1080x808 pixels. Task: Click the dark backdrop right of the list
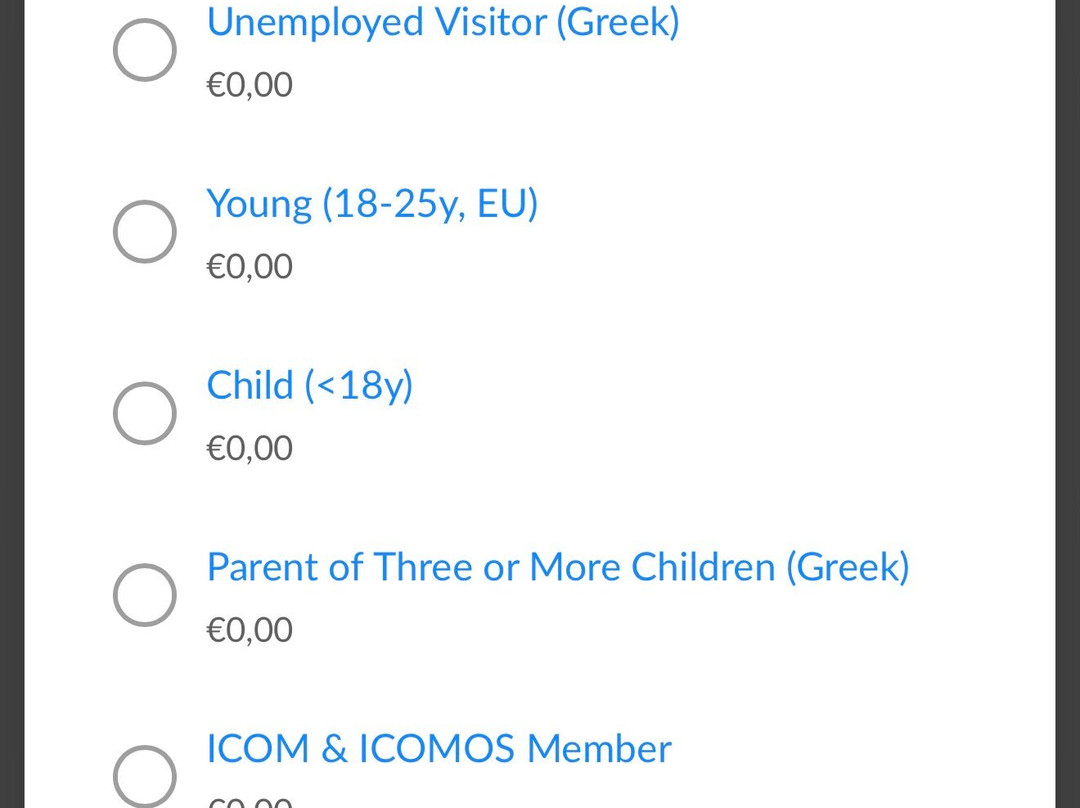click(x=1068, y=404)
